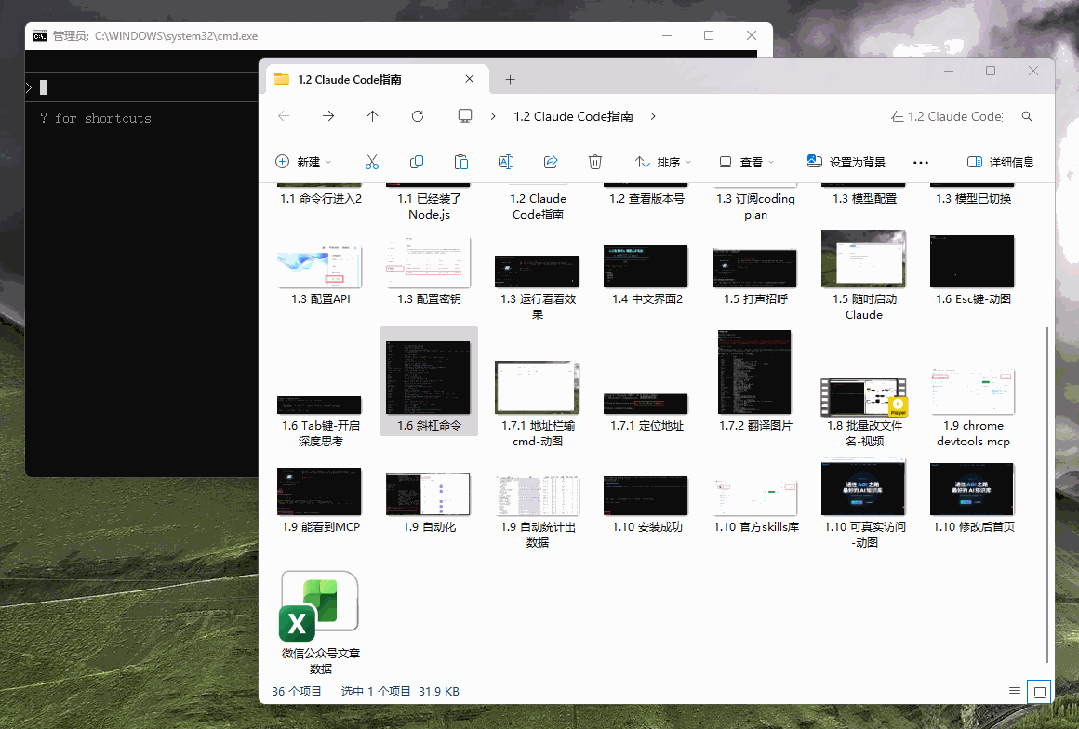Select the 1.7.1 地址栏输cmd-动图 file
Screen dimensions: 1079x729
[x=537, y=404]
